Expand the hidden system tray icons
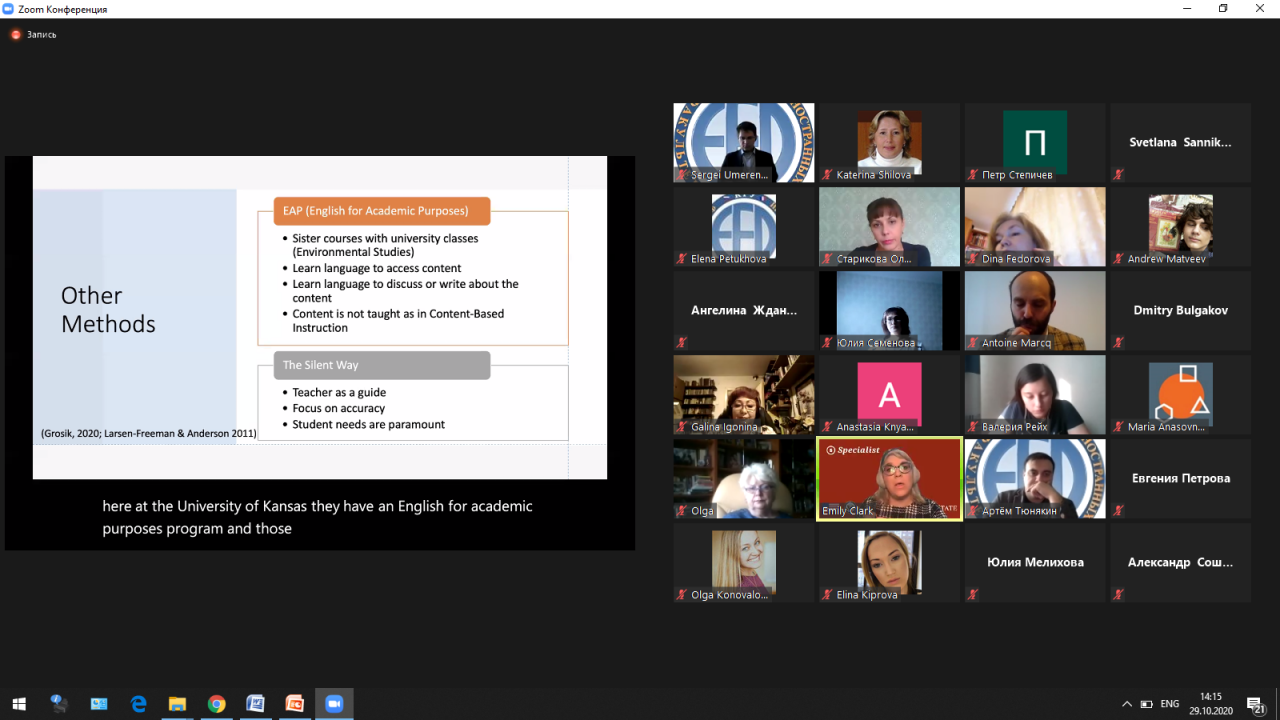The height and width of the screenshot is (720, 1280). (1127, 704)
